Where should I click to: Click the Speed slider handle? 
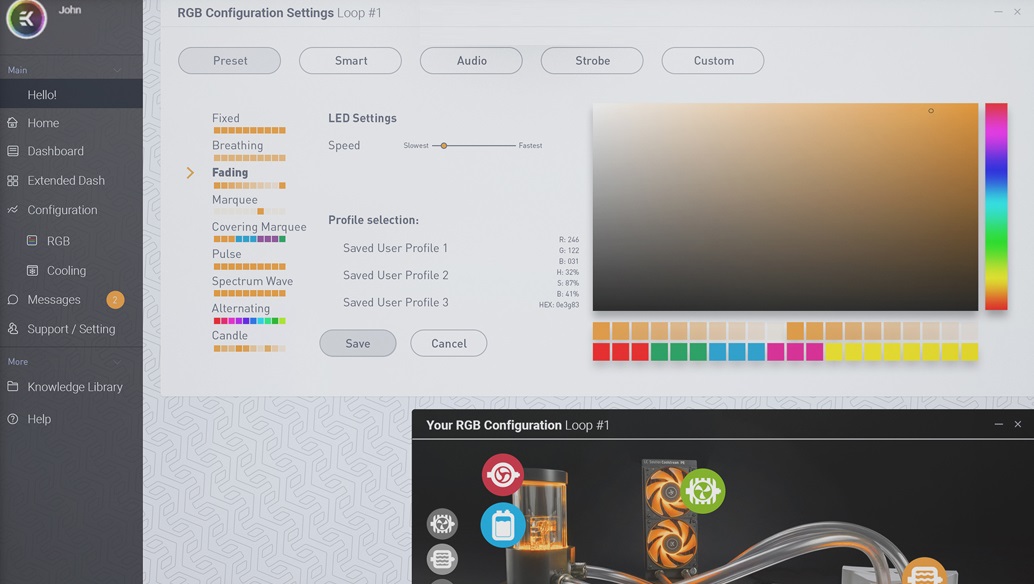444,146
